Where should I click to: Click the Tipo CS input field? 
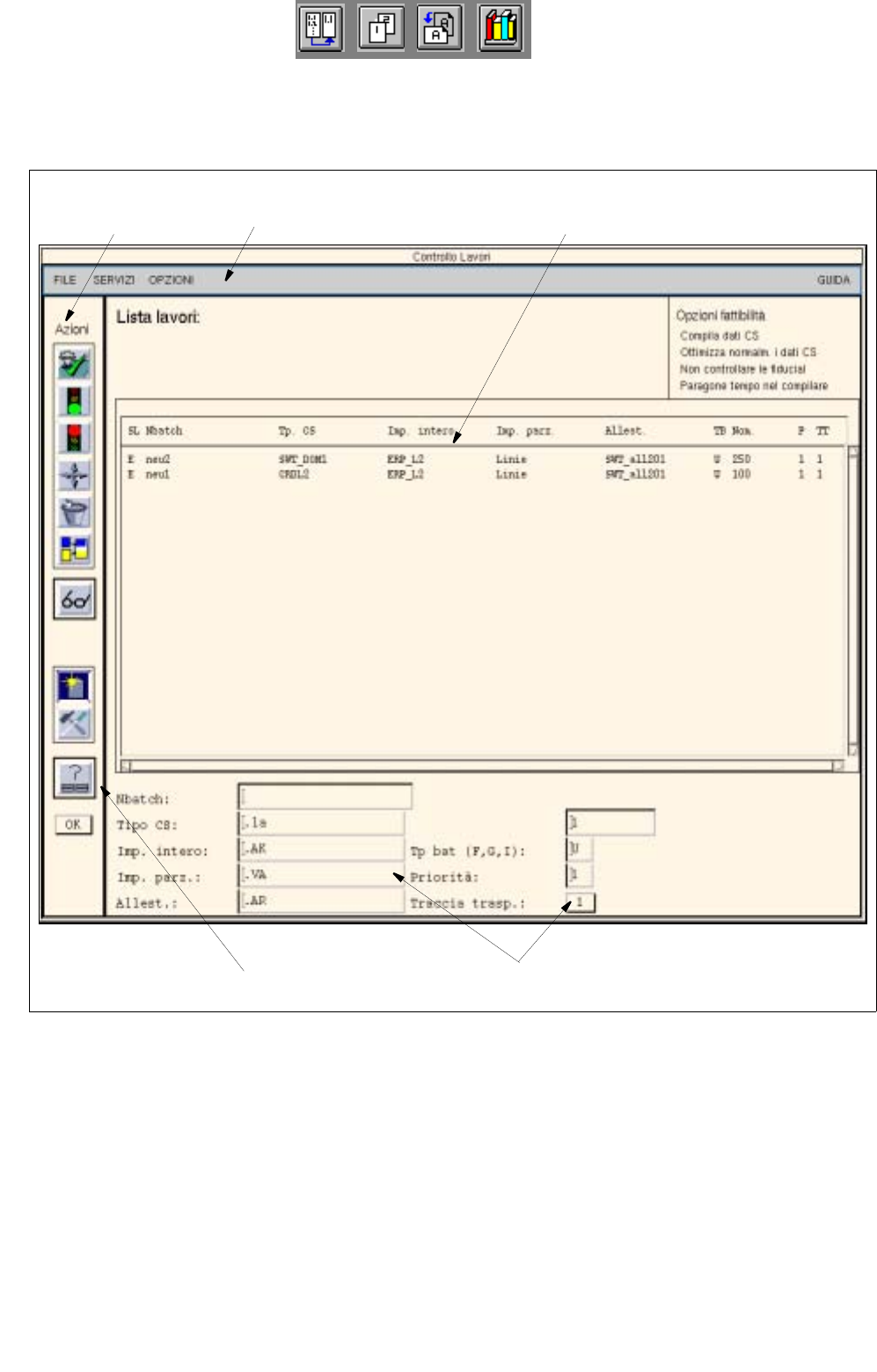(x=321, y=823)
